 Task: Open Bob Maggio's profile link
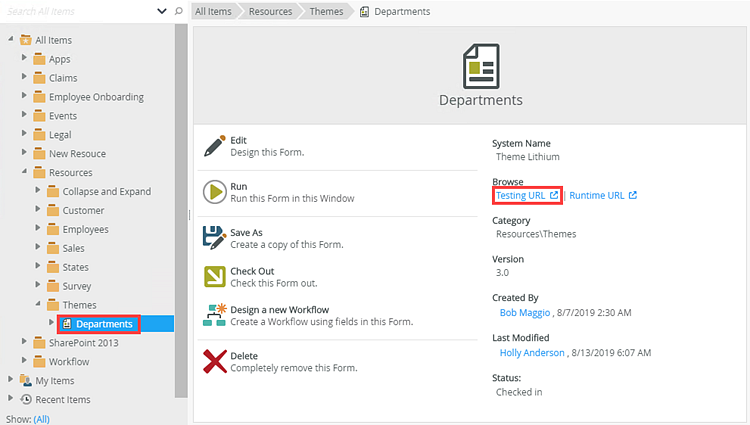[525, 313]
